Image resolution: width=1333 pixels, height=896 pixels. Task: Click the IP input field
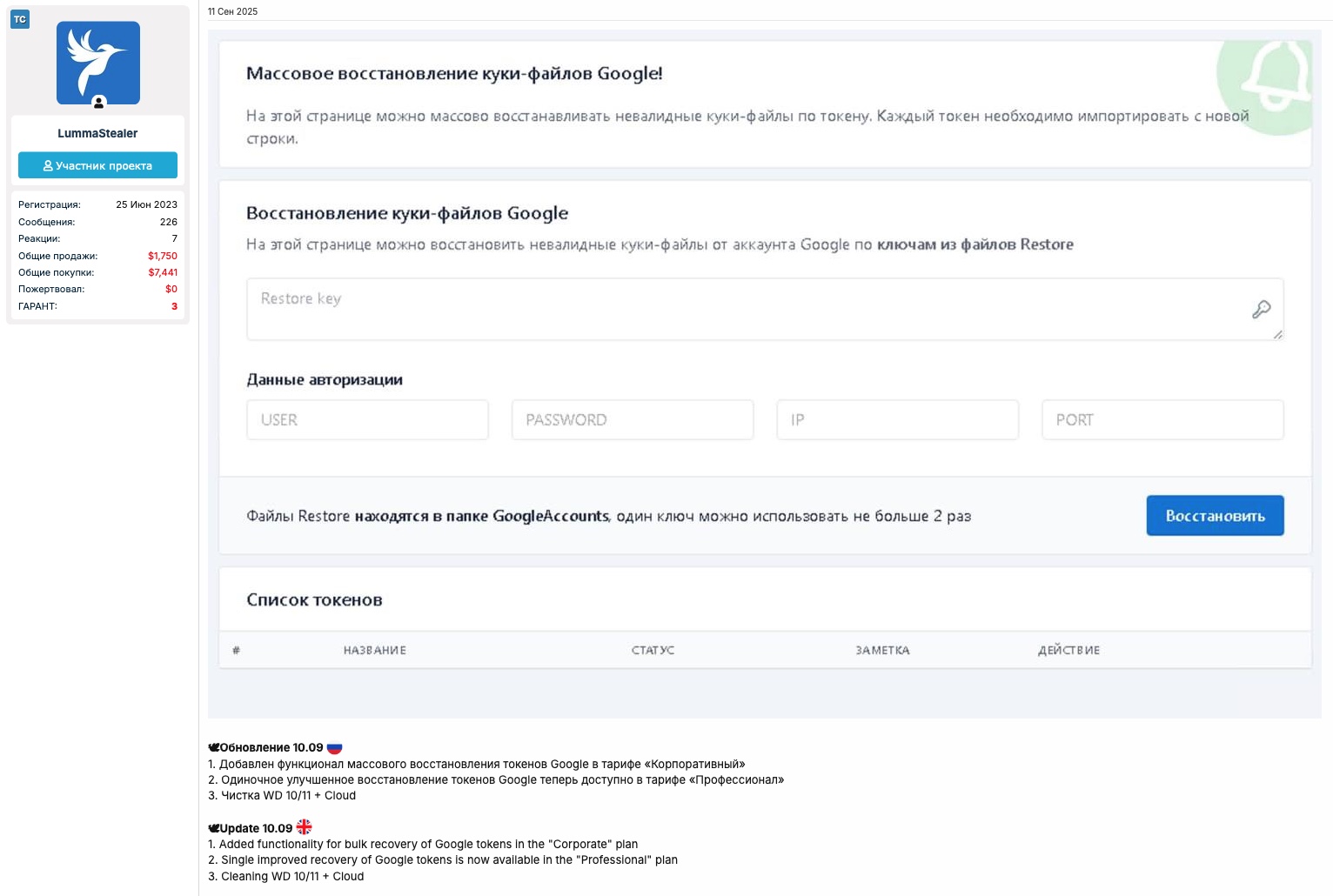point(897,420)
